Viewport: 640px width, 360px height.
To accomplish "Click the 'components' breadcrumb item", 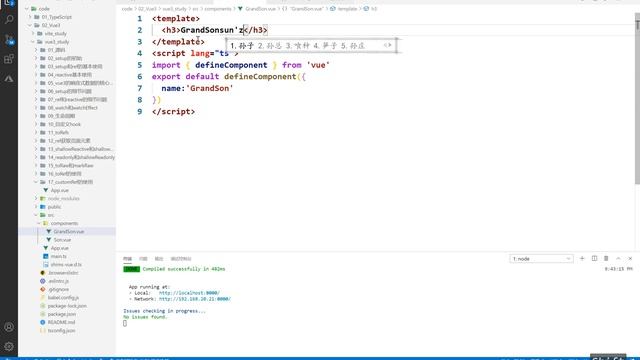I will 218,9.
